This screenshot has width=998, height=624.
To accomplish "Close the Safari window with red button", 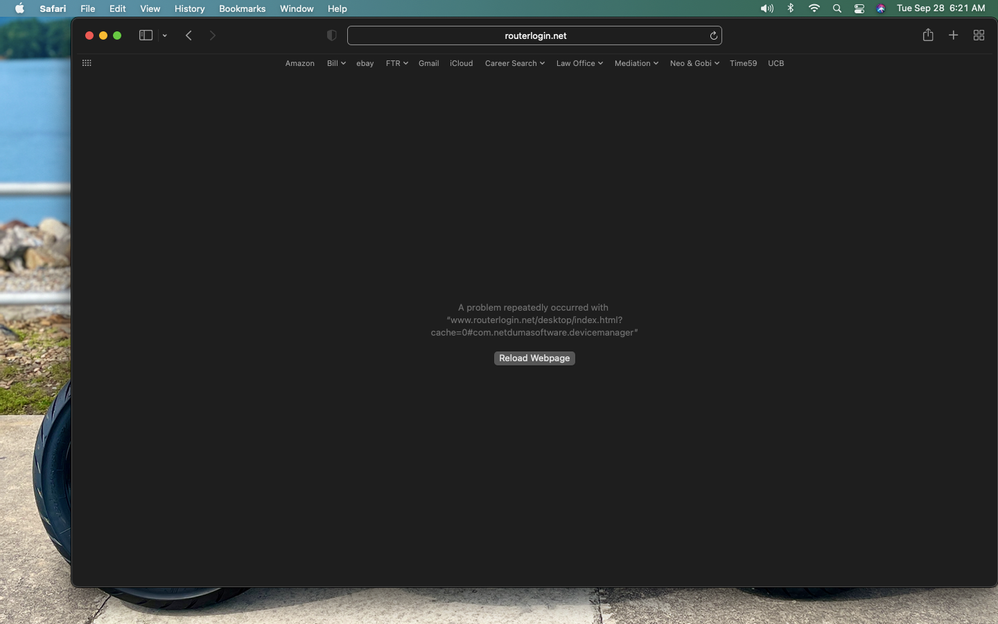I will (x=89, y=36).
